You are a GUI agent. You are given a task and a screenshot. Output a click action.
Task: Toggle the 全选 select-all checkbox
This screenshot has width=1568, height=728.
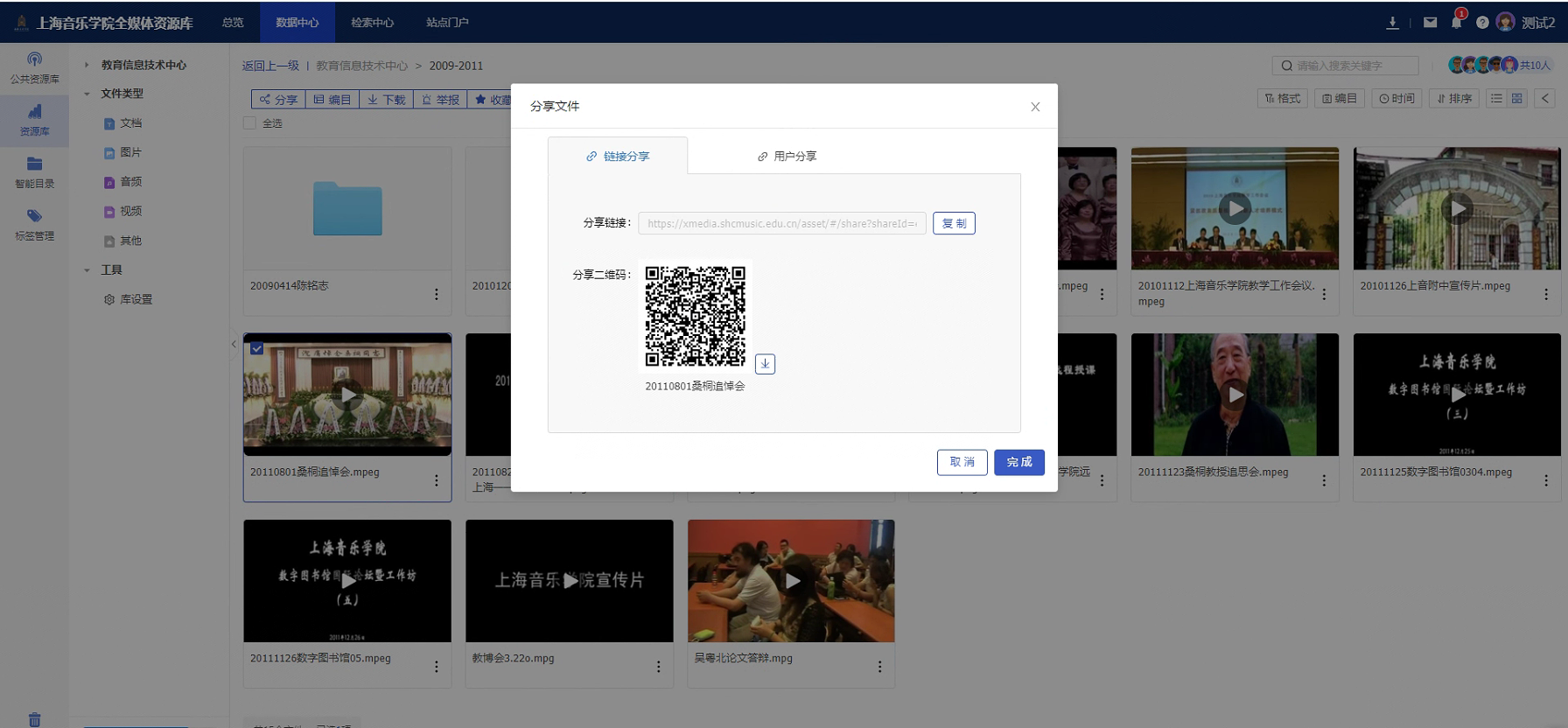pos(249,123)
